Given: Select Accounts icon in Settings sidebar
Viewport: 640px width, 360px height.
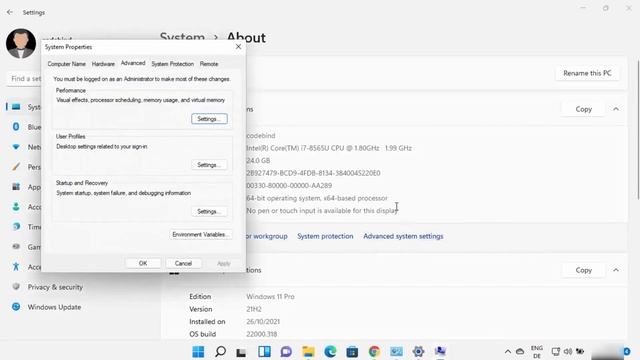Looking at the screenshot, I should 16,207.
